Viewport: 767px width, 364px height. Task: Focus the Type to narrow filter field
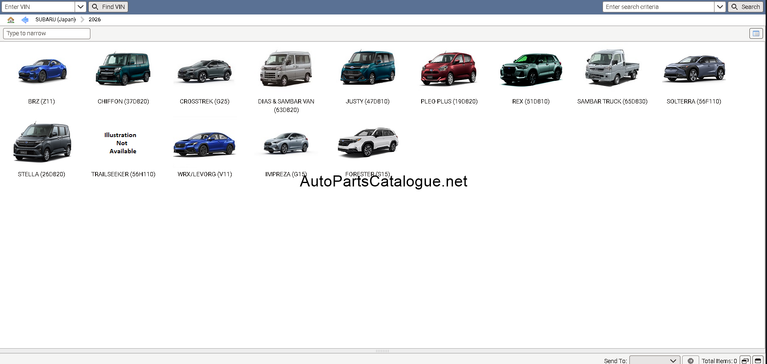click(47, 33)
